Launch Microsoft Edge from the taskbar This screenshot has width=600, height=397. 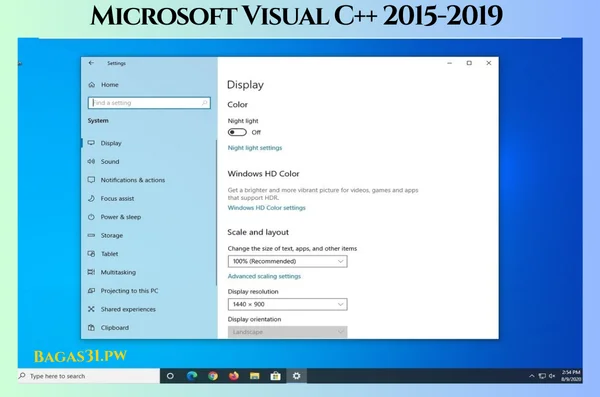[192, 376]
